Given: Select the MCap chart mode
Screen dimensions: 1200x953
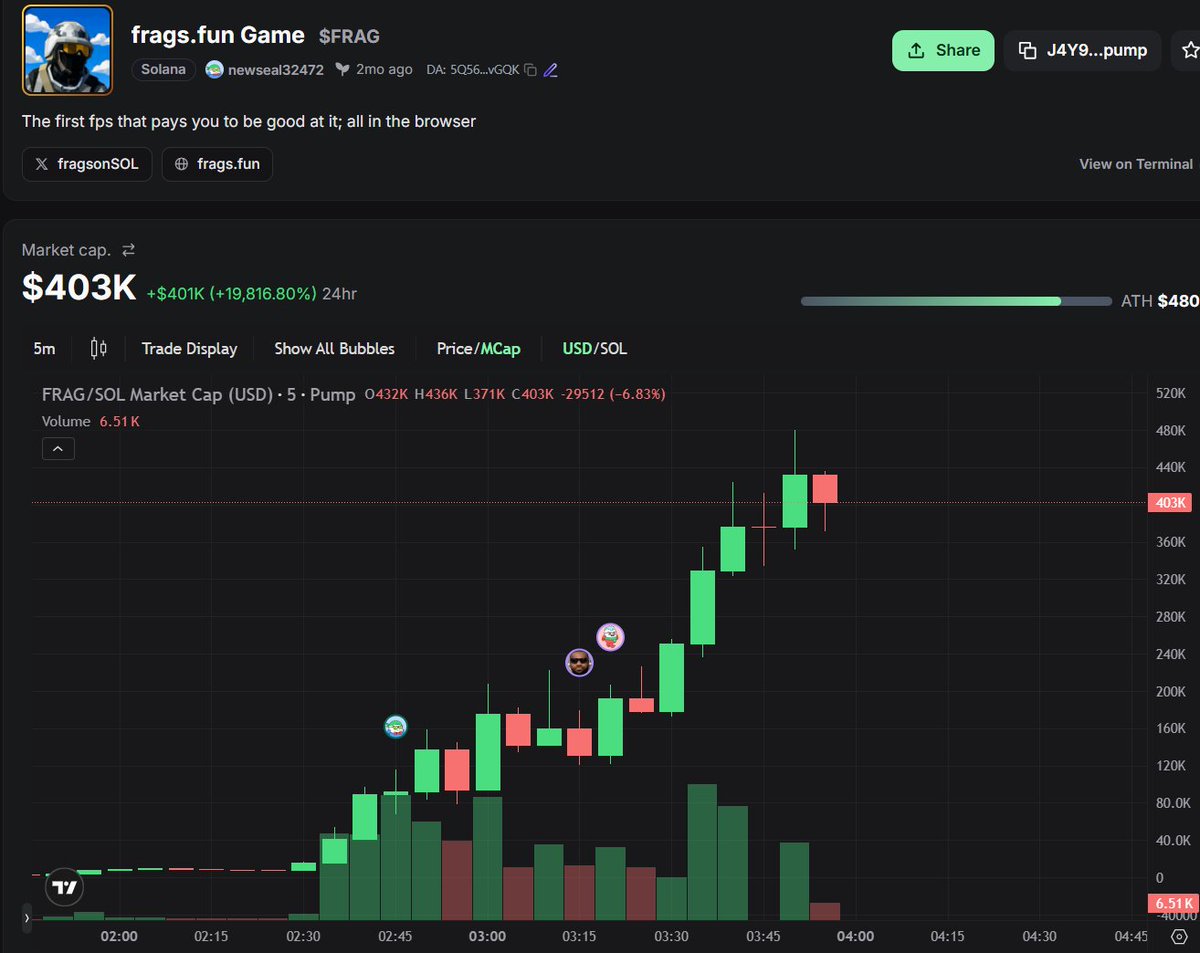Looking at the screenshot, I should click(x=501, y=348).
